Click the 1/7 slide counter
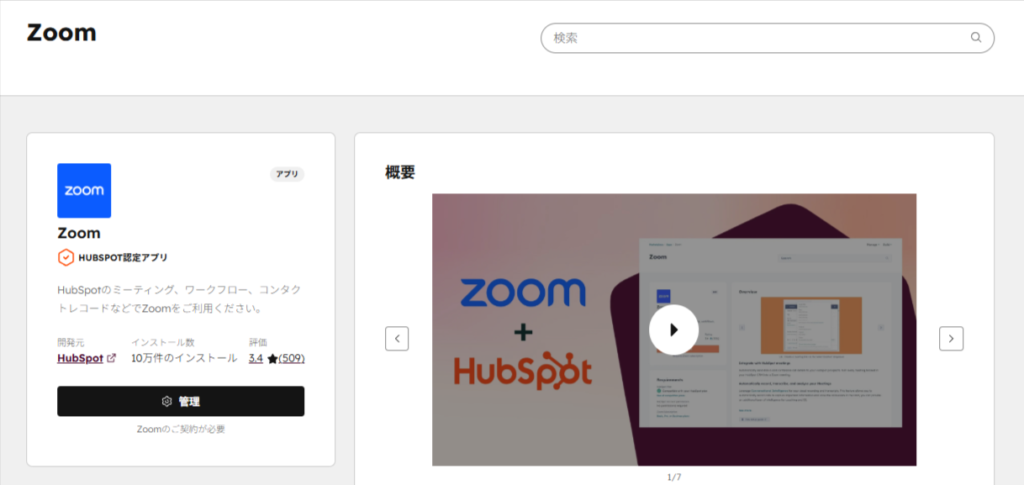 tap(674, 477)
